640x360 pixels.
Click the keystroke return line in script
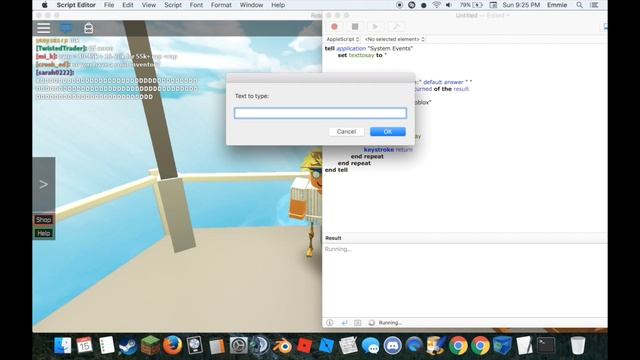[x=388, y=150]
